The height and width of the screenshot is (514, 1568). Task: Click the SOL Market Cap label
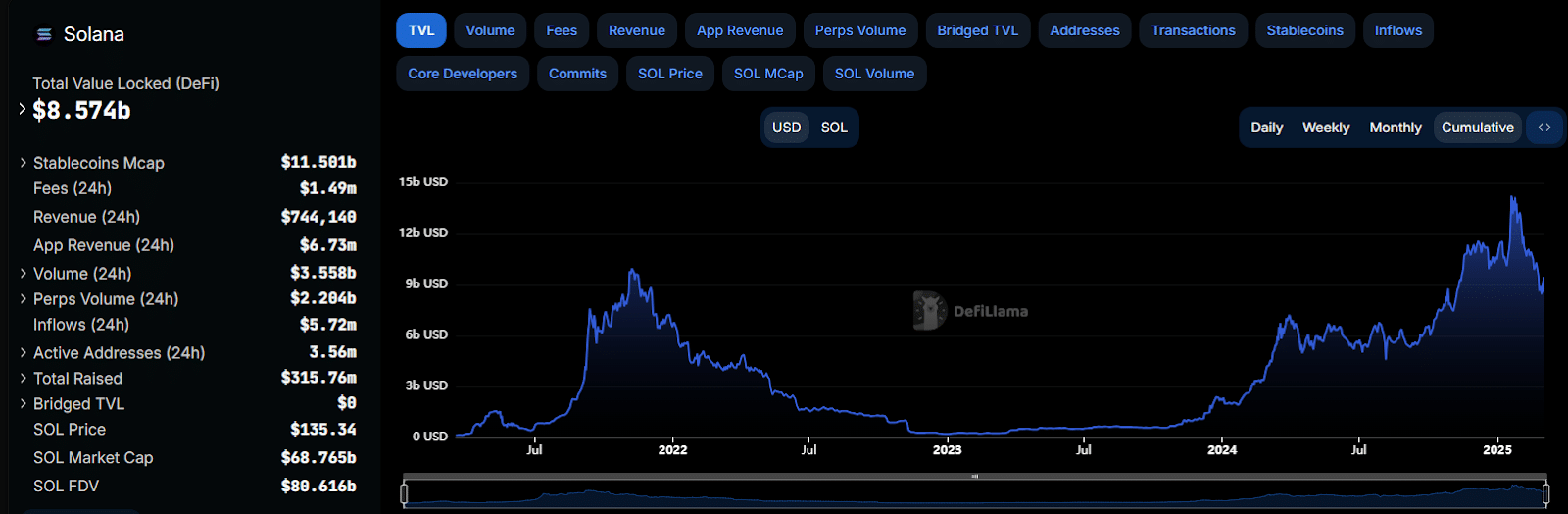coord(93,458)
